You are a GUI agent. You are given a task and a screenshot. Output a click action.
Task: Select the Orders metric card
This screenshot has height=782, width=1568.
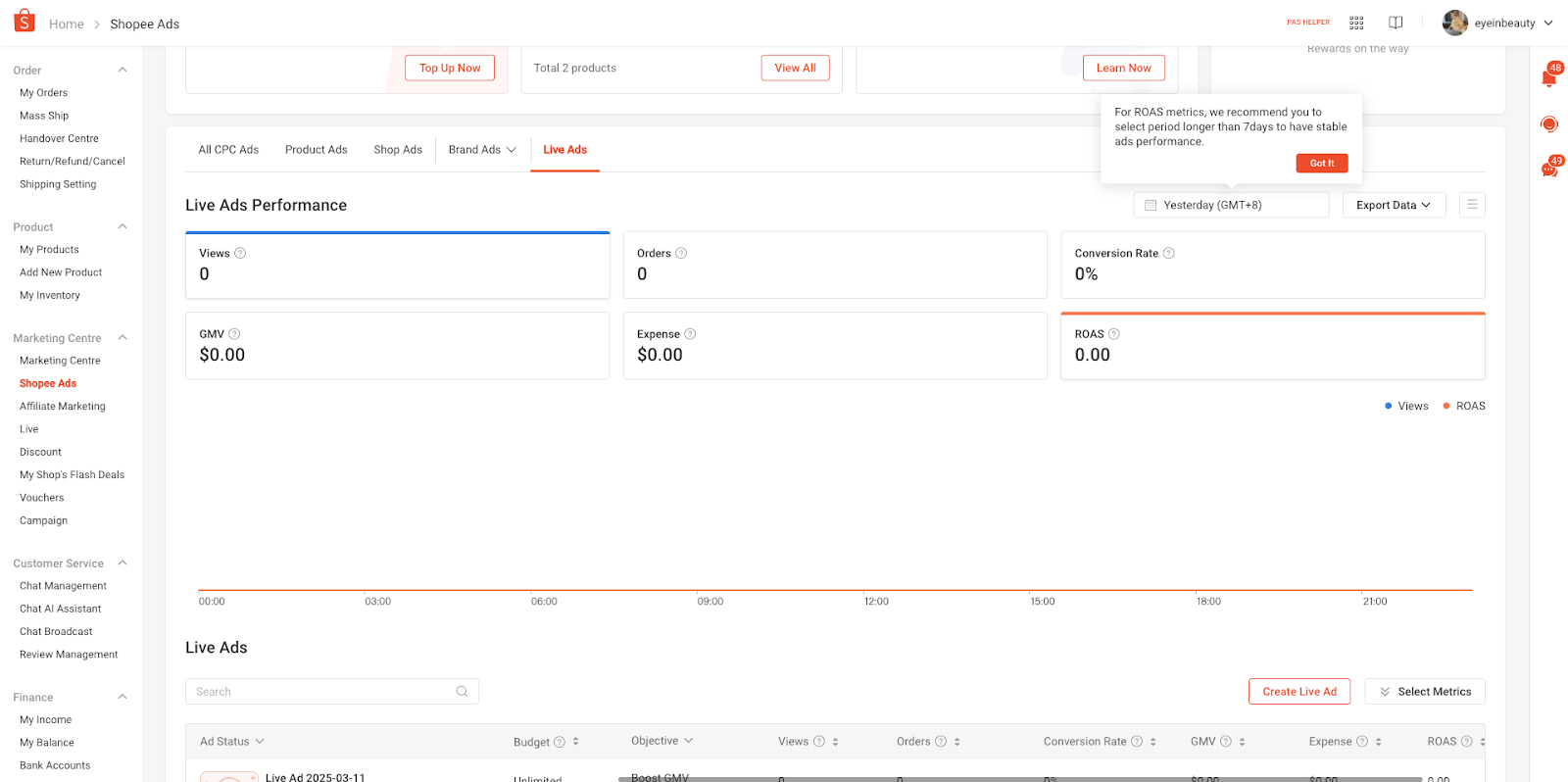835,266
